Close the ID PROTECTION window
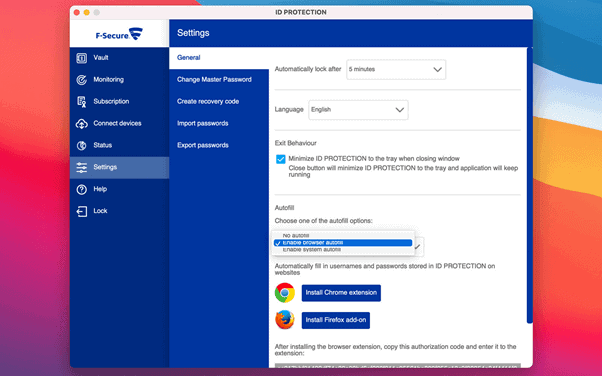602x376 pixels. pos(77,13)
